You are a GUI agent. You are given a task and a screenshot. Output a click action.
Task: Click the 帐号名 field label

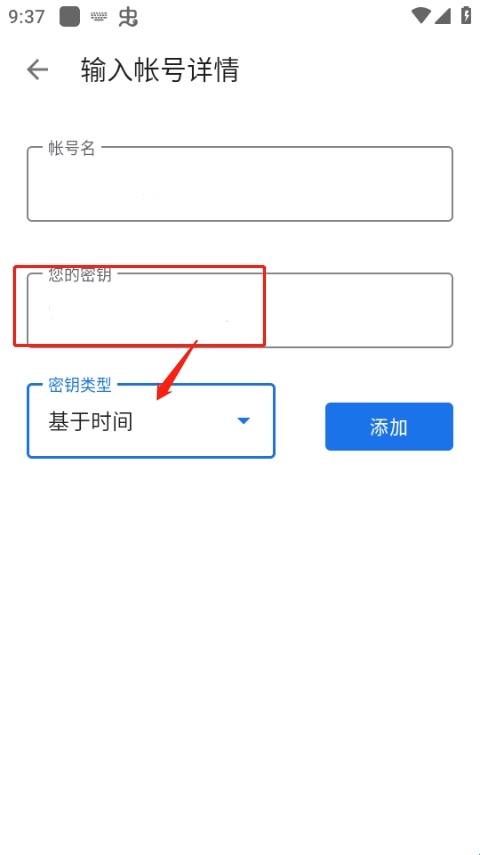[72, 148]
